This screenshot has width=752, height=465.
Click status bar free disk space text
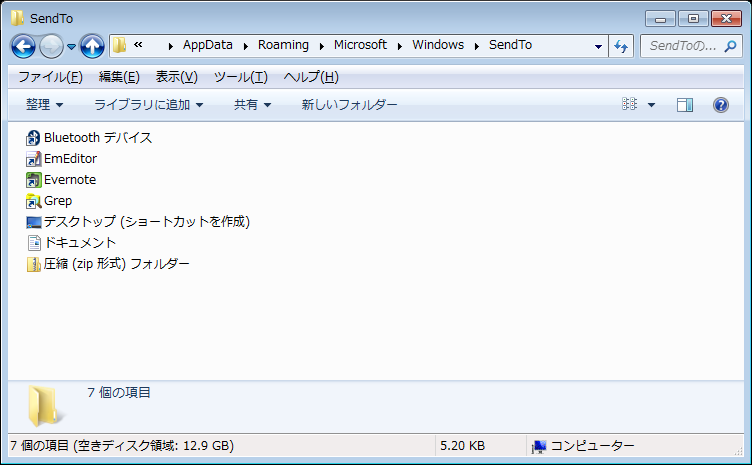[122, 446]
